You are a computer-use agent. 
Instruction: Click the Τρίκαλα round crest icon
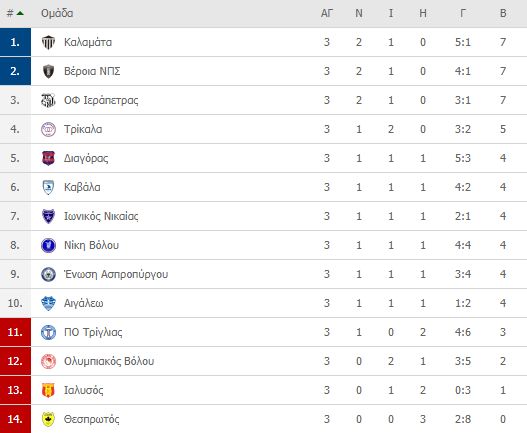pos(48,129)
